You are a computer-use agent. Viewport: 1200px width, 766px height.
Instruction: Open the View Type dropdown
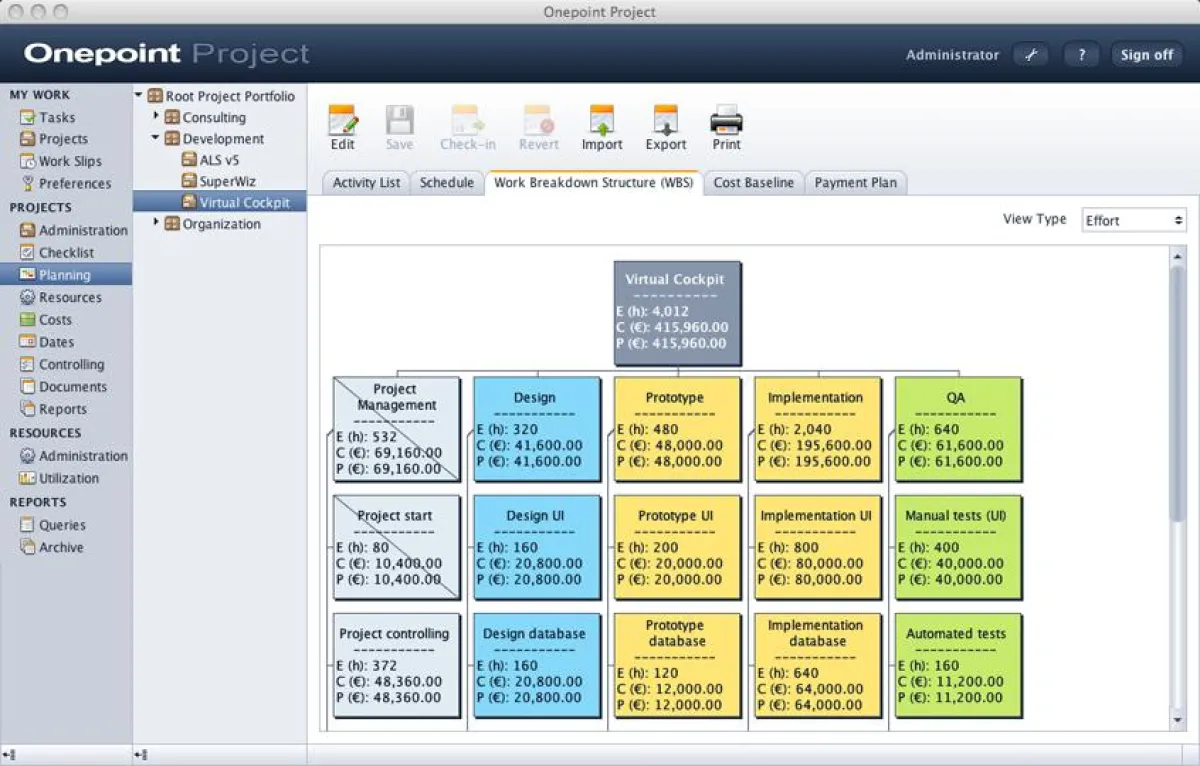point(1133,219)
